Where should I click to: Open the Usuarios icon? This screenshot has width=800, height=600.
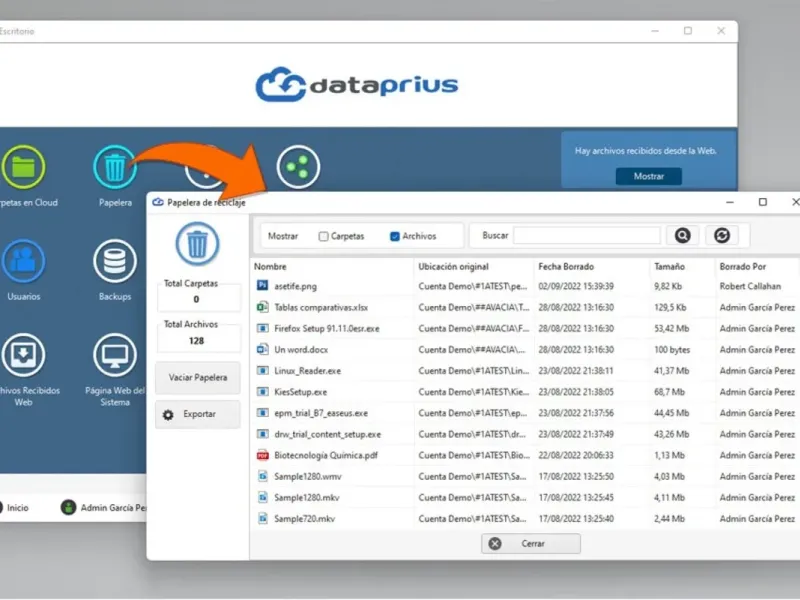(x=22, y=261)
